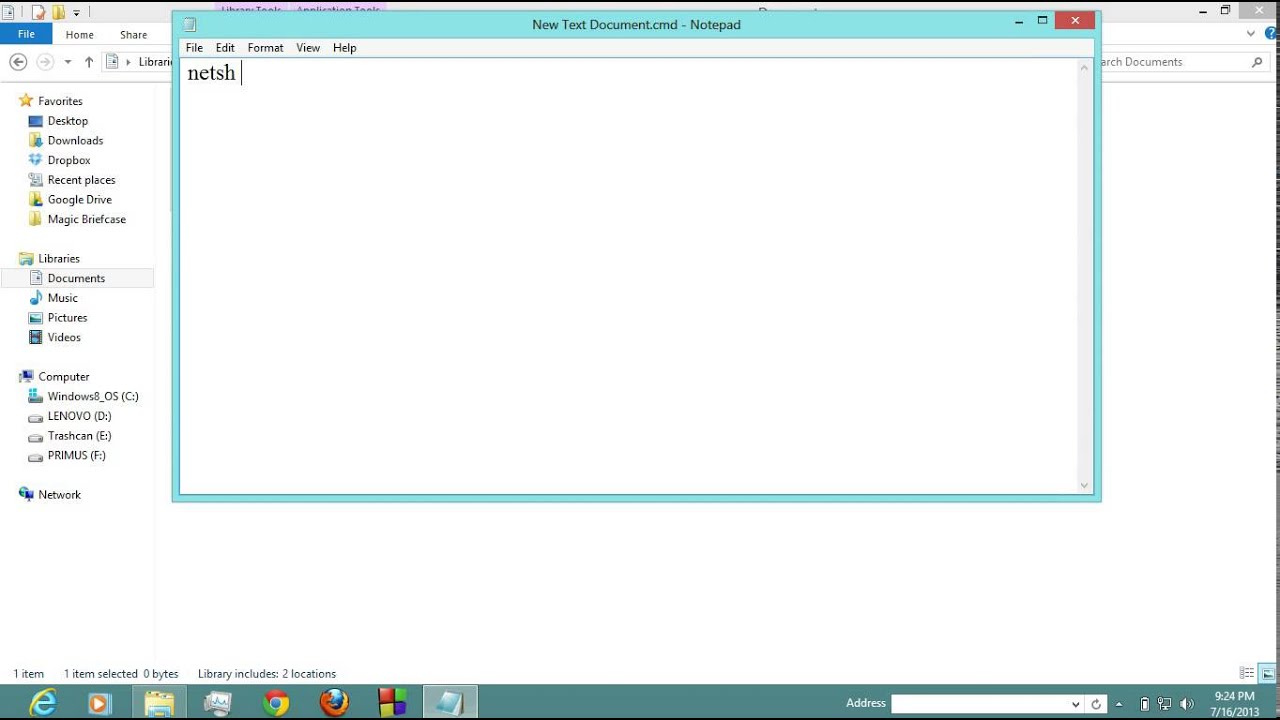1280x720 pixels.
Task: Click the Notepad scrollbar down arrow
Action: pos(1084,485)
